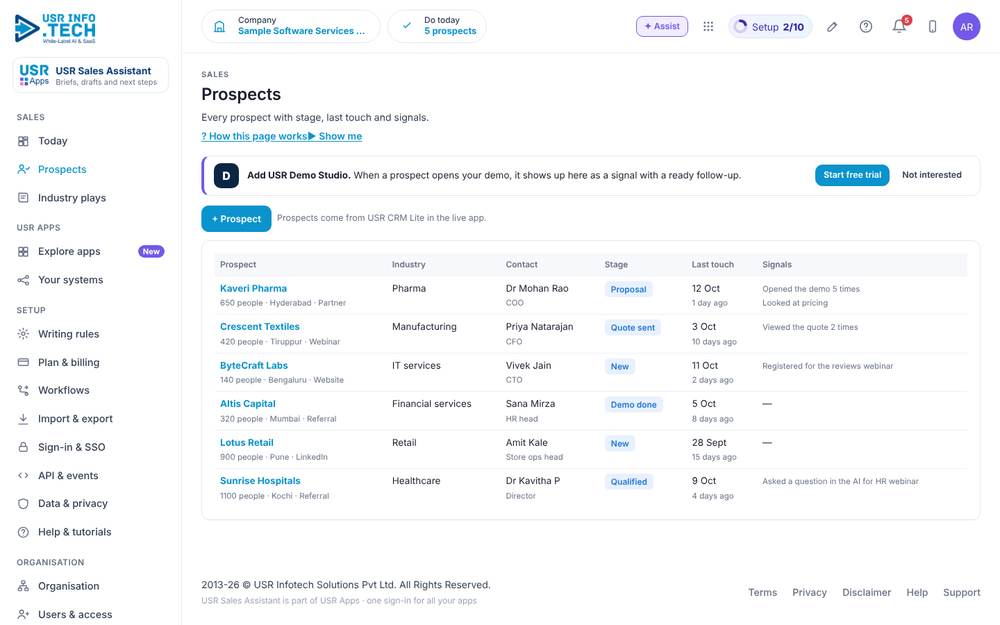Click the Show me link
Screen dimensions: 1000x625
(x=335, y=136)
